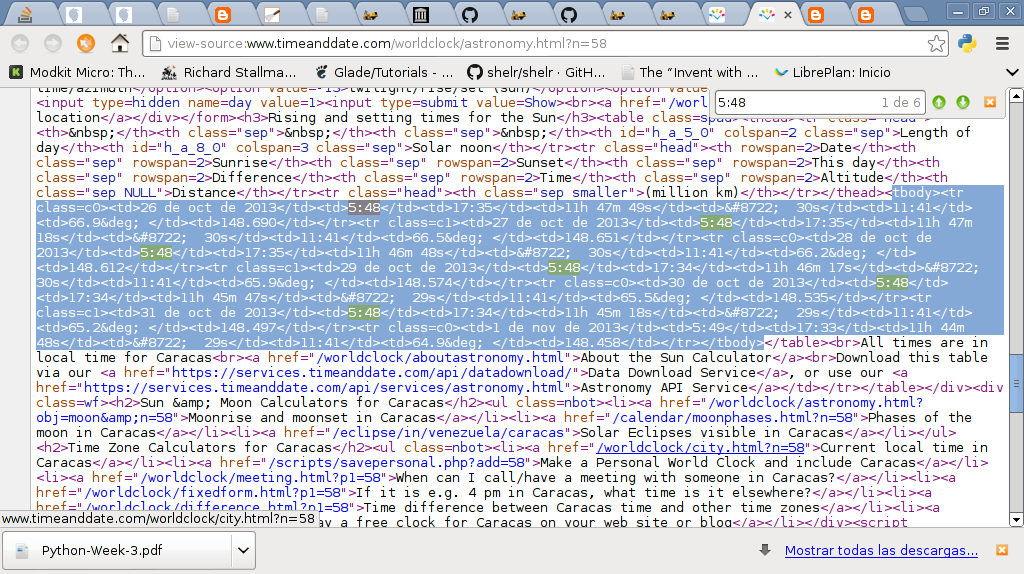Switch to the first Stack Overflow tab
The width and height of the screenshot is (1024, 574).
tap(26, 15)
